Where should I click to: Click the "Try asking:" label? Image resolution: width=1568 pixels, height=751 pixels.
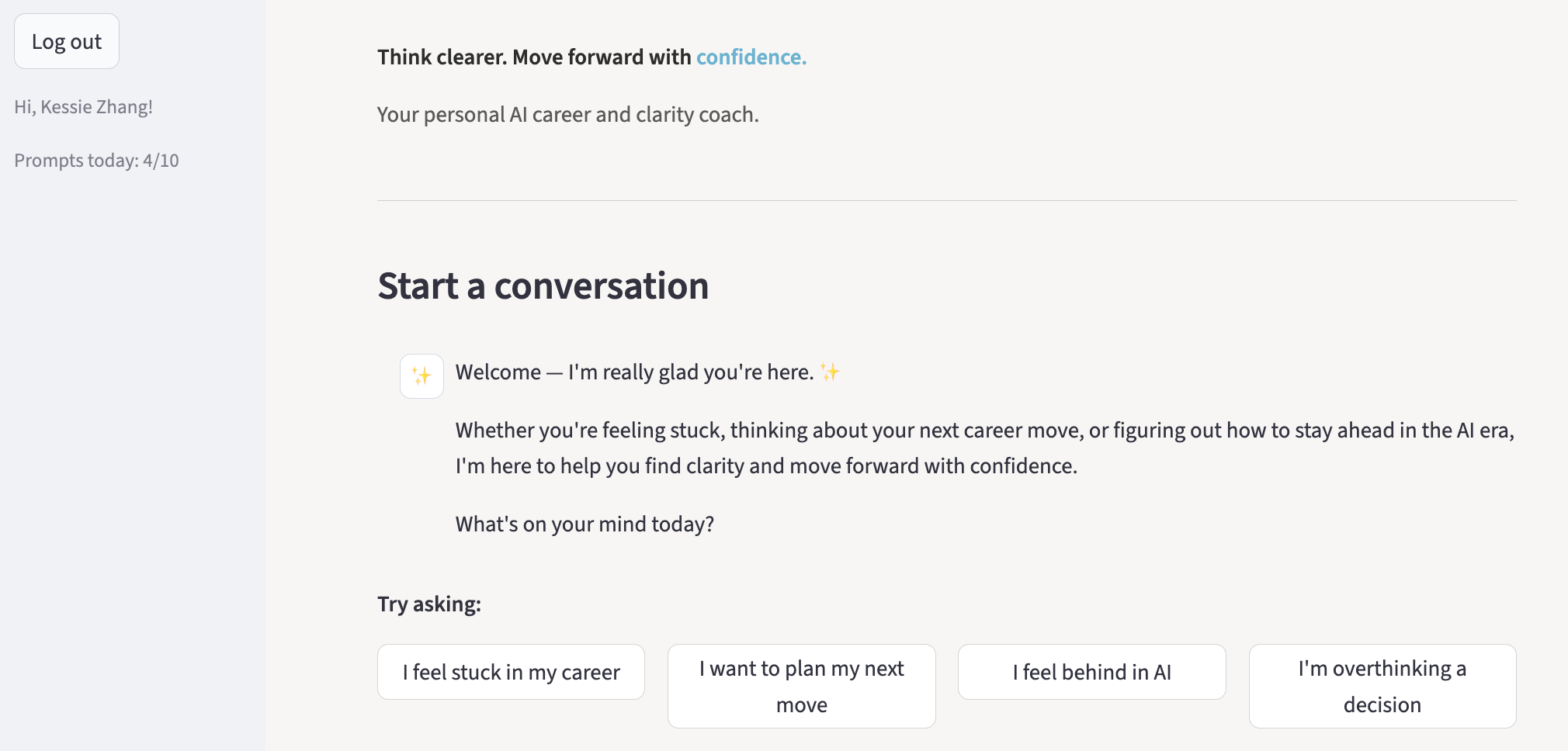pyautogui.click(x=428, y=604)
